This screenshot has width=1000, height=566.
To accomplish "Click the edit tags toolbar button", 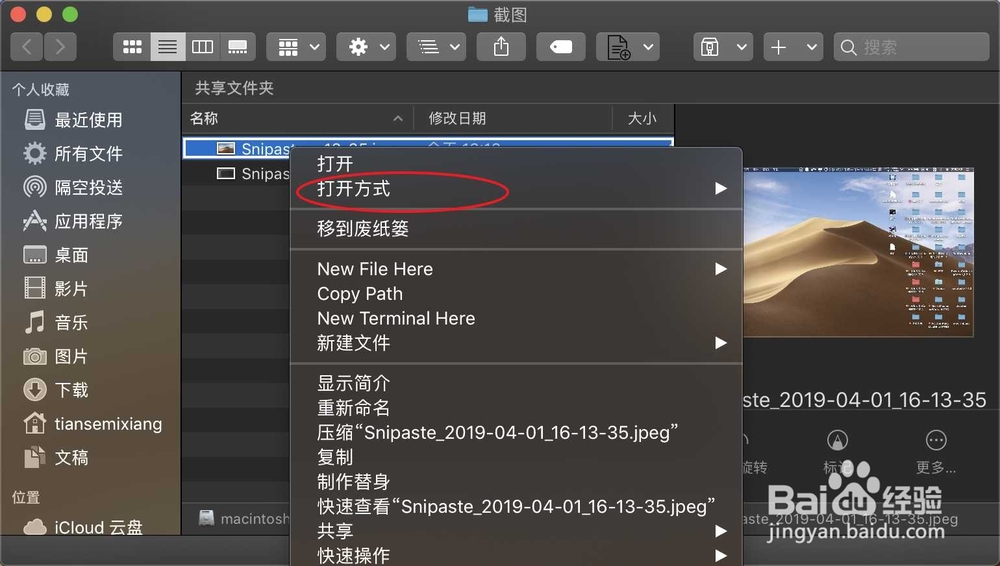I will pyautogui.click(x=561, y=47).
